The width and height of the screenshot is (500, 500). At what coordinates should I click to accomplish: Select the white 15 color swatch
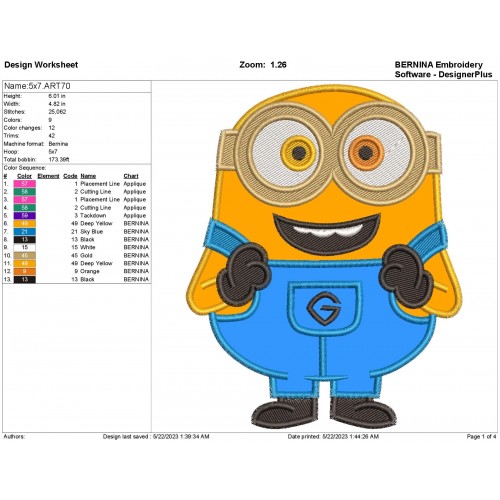[x=25, y=247]
